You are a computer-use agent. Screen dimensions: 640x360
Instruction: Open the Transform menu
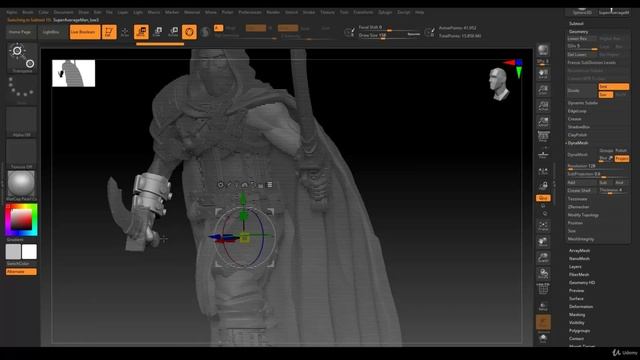pos(363,12)
